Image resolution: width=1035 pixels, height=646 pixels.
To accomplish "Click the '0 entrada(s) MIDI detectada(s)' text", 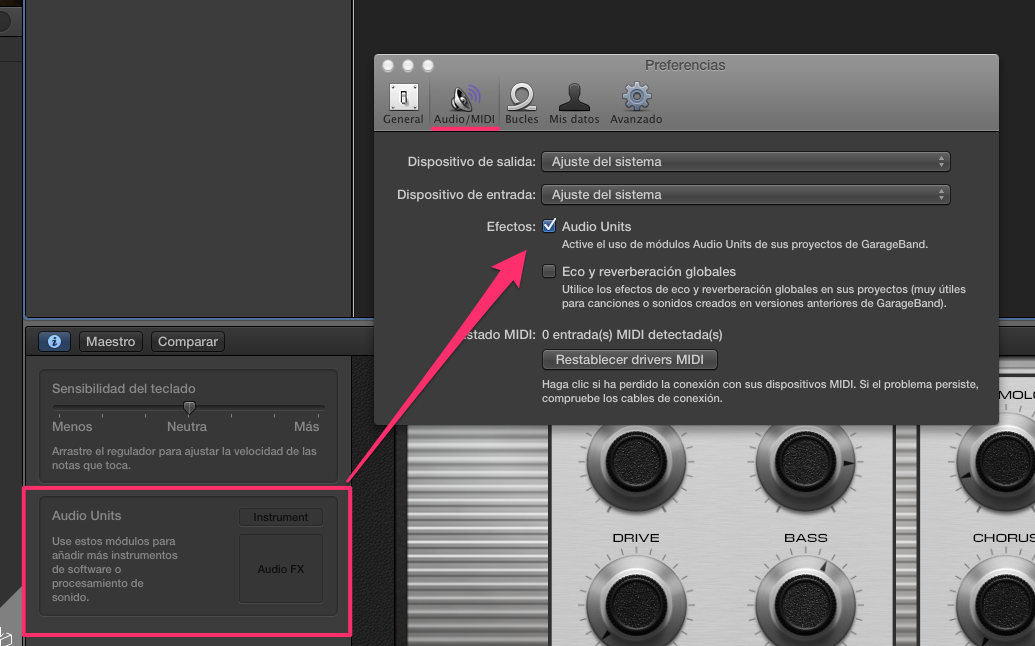I will [632, 335].
